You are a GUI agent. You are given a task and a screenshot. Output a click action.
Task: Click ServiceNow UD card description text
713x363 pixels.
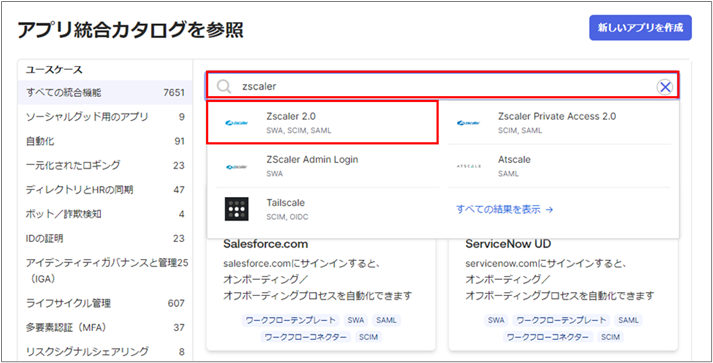tap(560, 279)
